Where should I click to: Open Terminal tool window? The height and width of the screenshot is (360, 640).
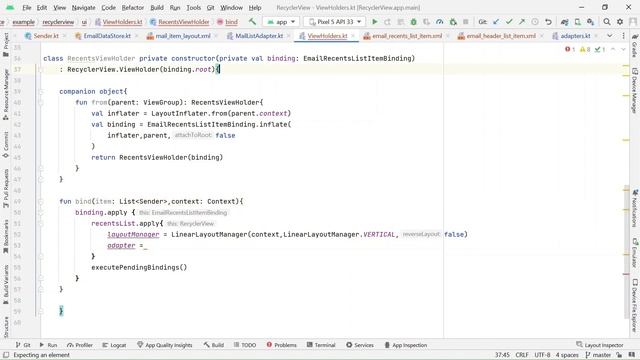[321, 345]
